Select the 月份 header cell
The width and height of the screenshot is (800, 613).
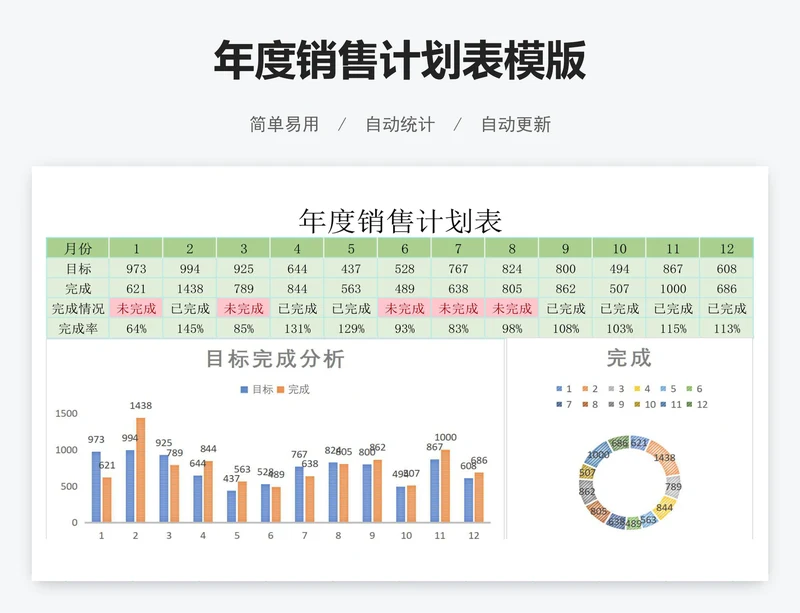tap(78, 248)
